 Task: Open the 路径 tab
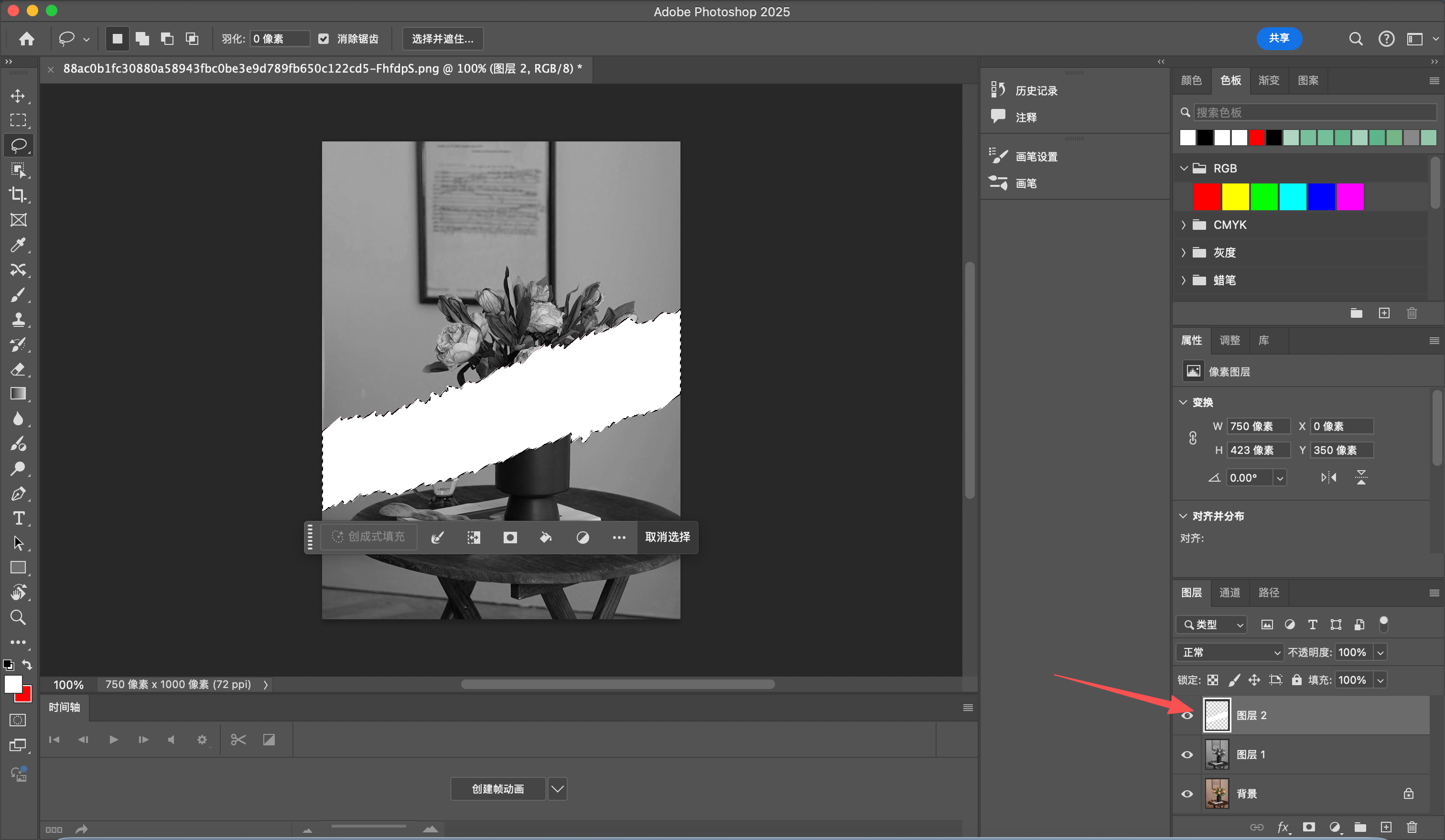(x=1268, y=592)
